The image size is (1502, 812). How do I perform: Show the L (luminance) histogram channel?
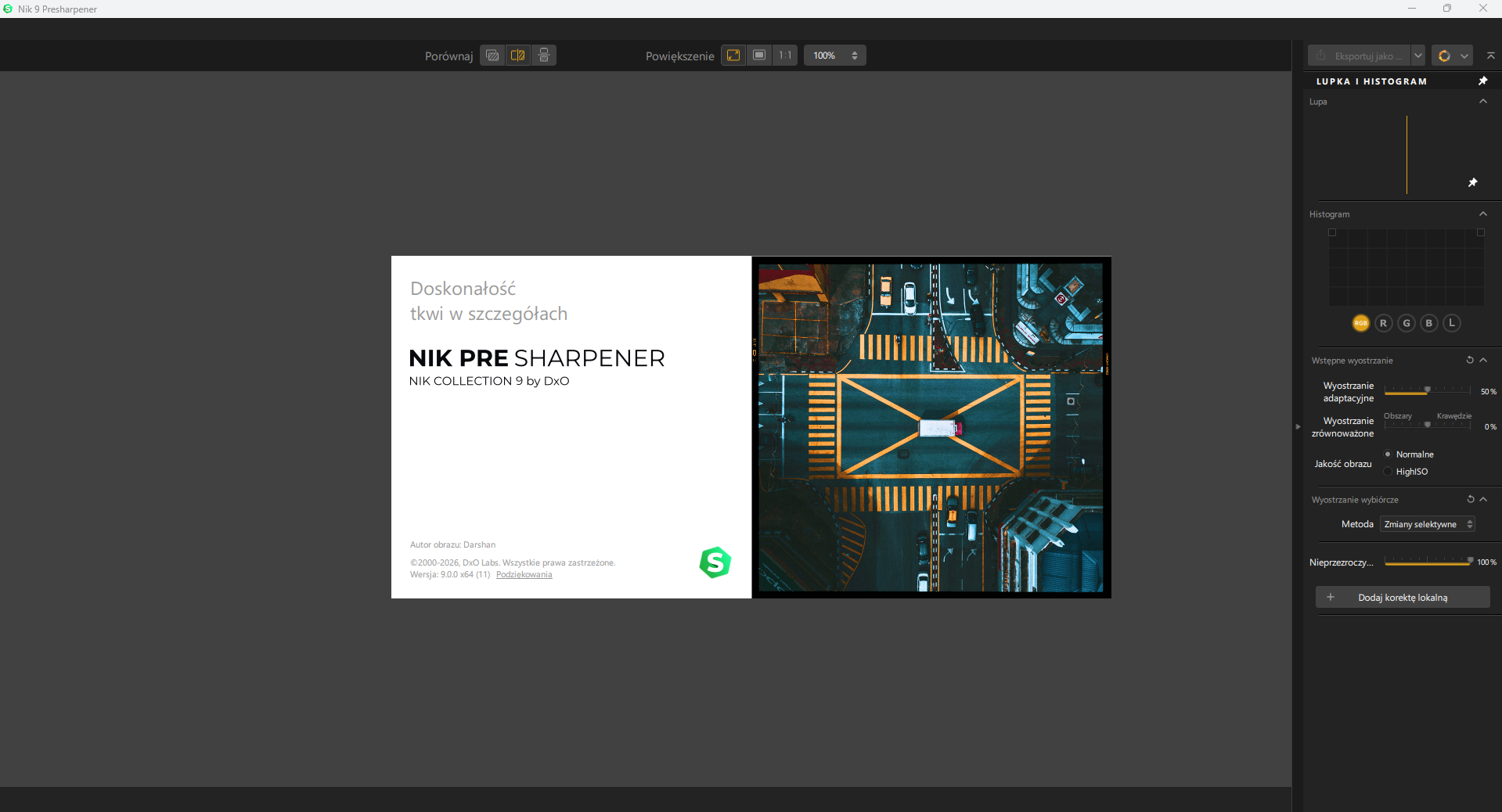(x=1452, y=323)
